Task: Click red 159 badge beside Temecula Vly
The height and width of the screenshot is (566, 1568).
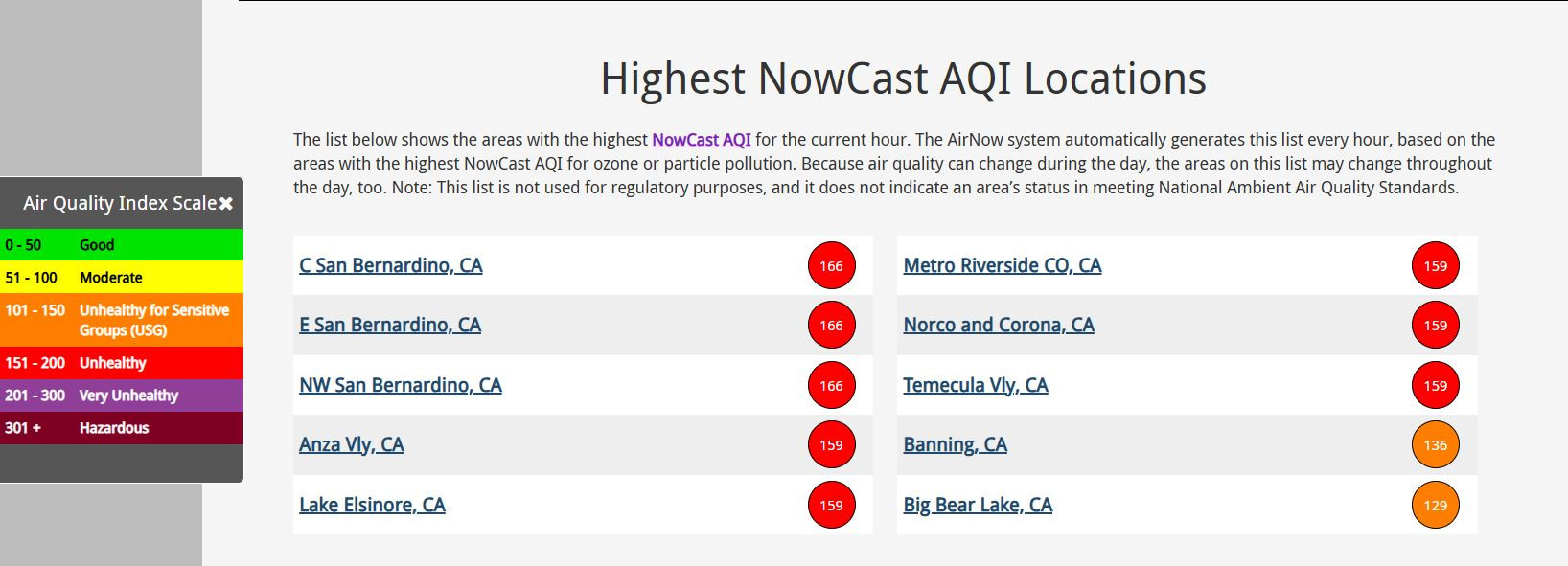Action: 1436,385
